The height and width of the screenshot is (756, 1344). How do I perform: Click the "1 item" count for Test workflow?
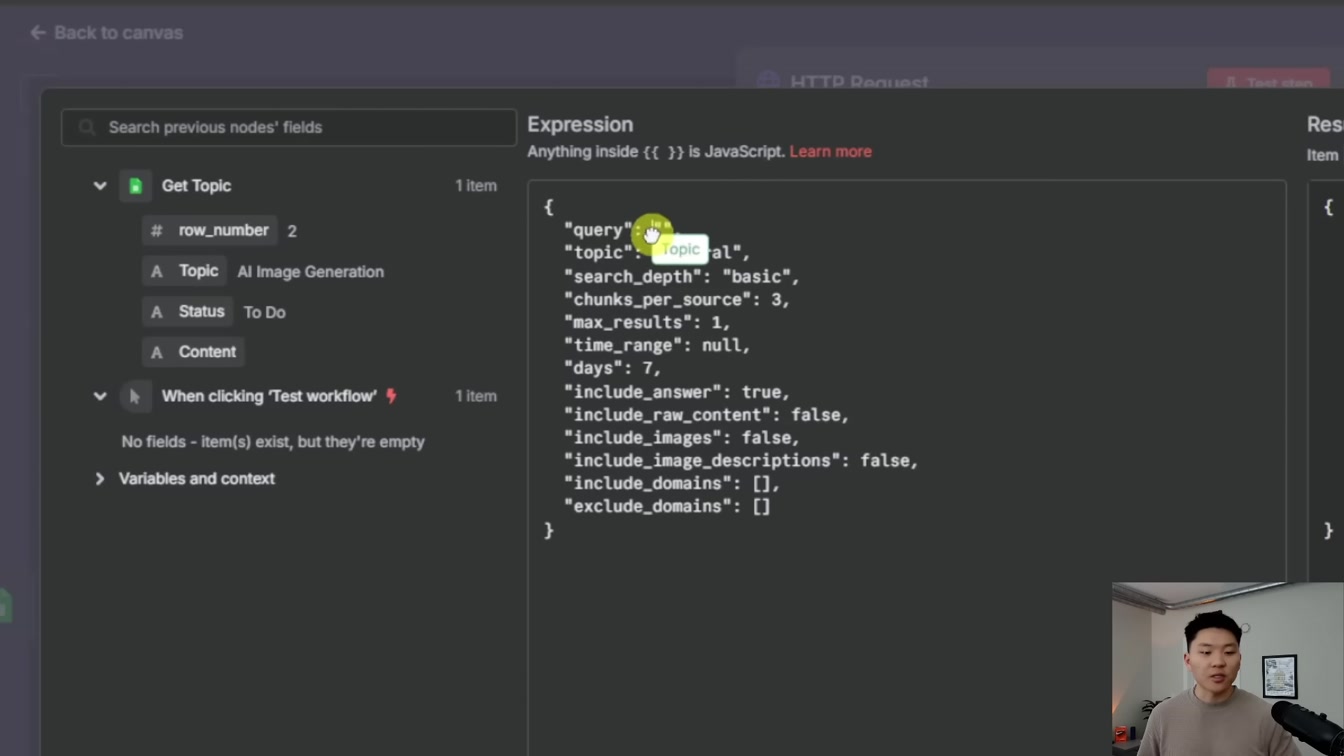coord(476,396)
